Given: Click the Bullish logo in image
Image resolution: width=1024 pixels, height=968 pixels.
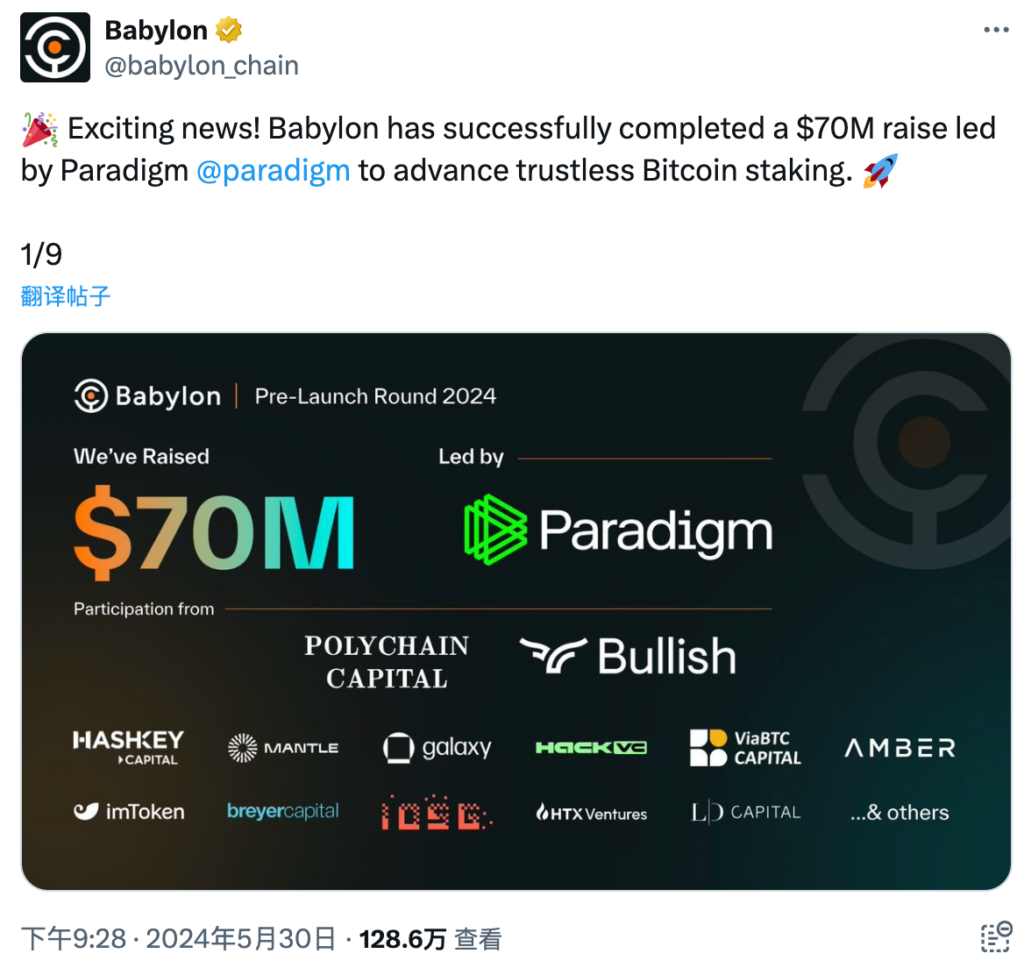Looking at the screenshot, I should click(x=628, y=656).
